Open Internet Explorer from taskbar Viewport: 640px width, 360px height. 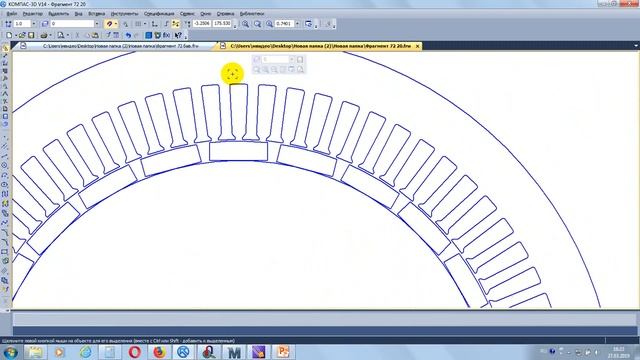tap(85, 352)
